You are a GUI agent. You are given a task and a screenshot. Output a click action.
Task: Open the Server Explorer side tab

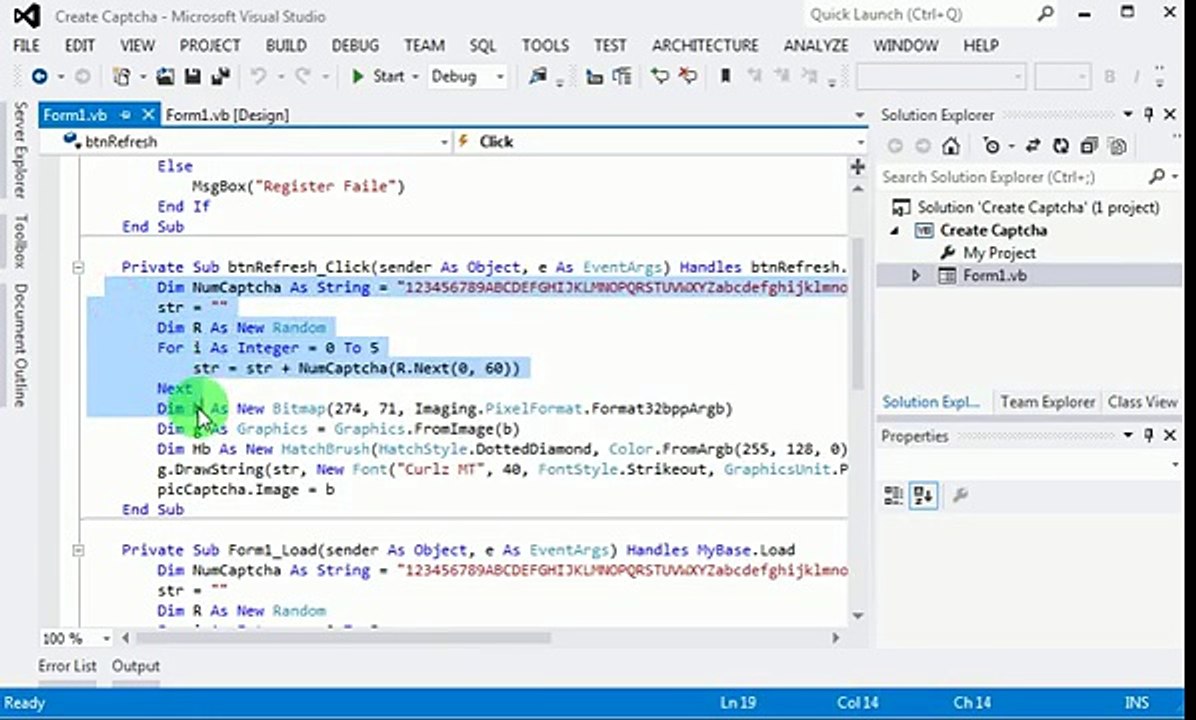point(21,149)
